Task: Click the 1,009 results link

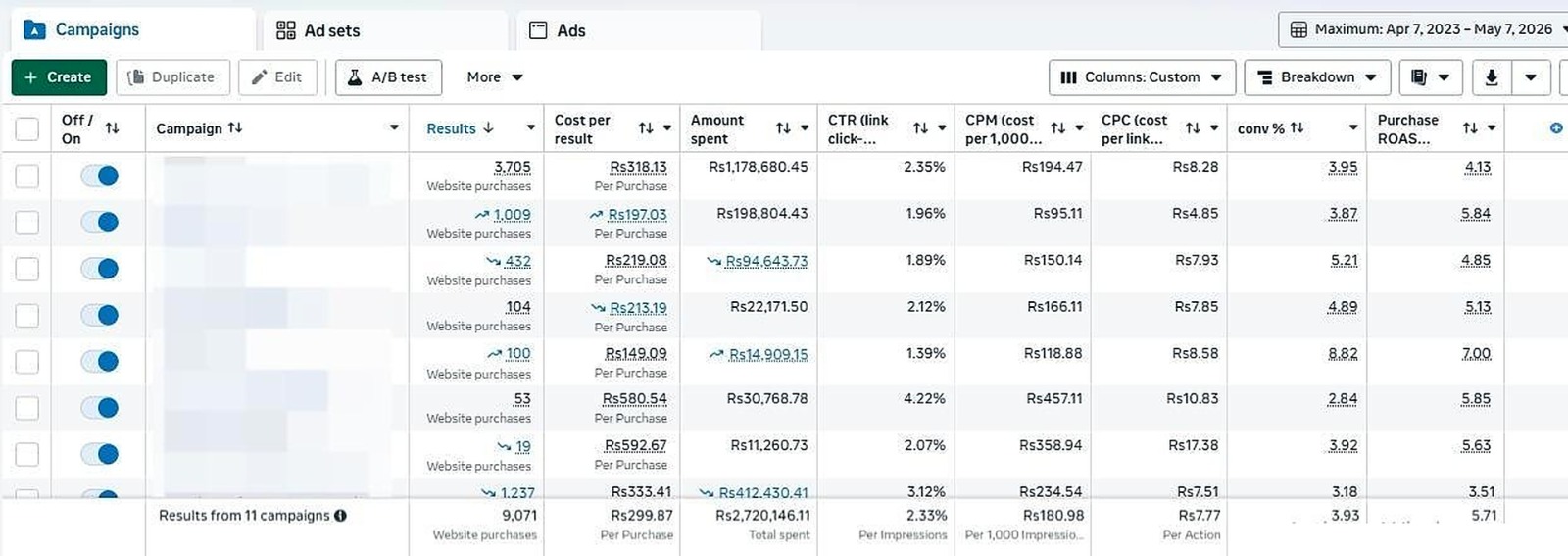Action: pos(513,215)
